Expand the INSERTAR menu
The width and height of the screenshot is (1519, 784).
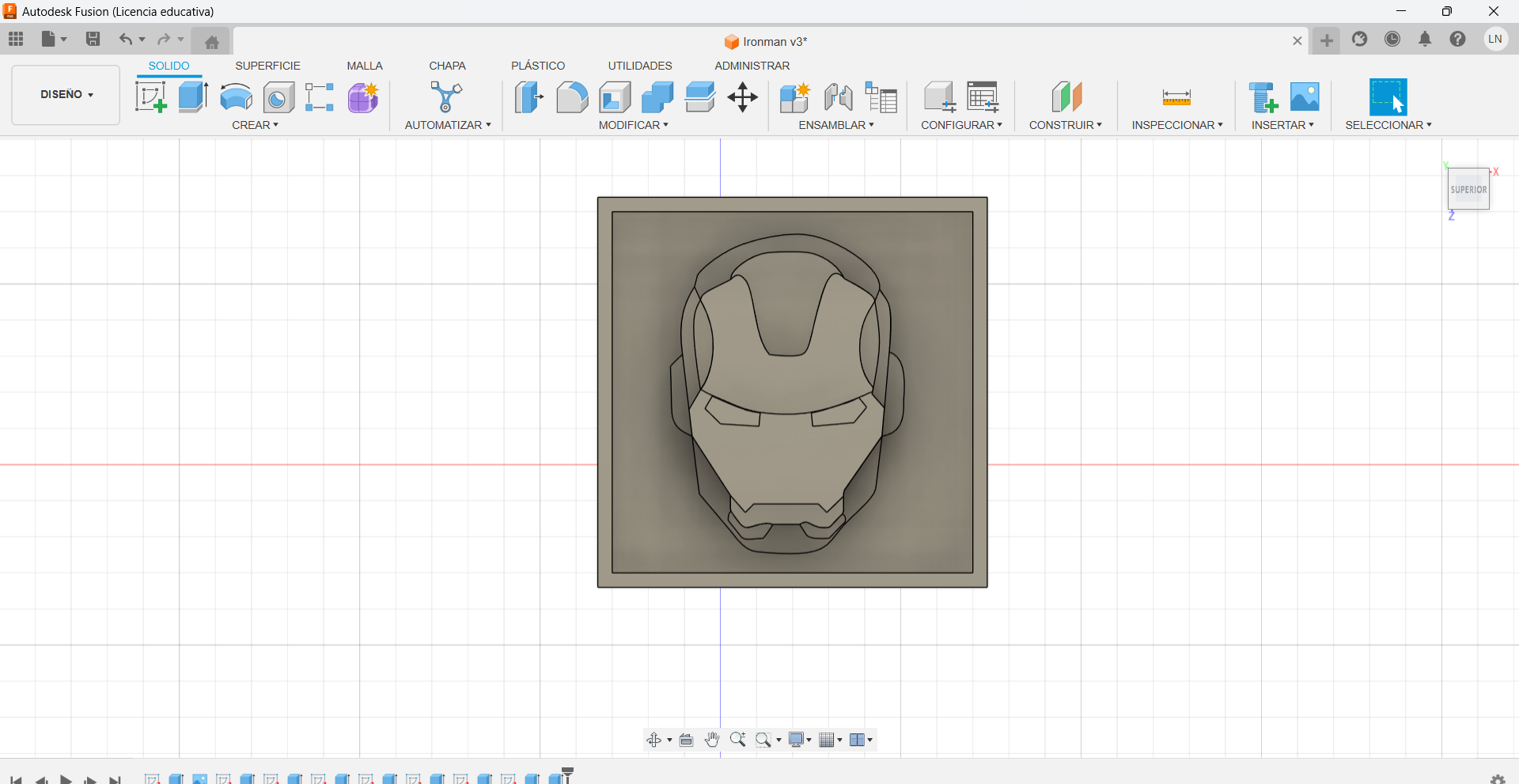1282,125
